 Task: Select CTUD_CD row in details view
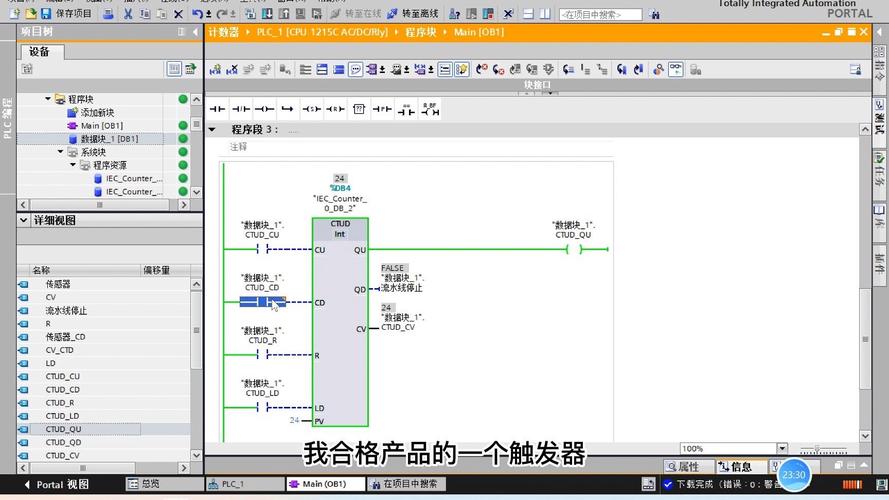tap(104, 389)
